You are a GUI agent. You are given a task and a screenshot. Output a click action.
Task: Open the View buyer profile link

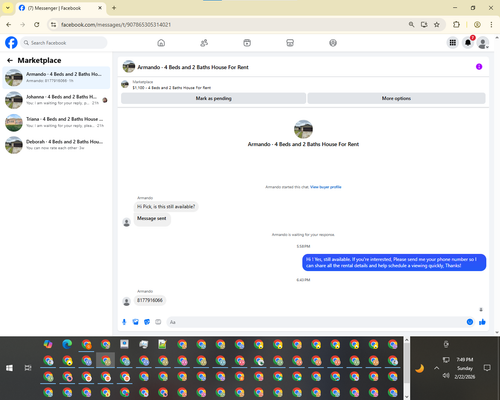pyautogui.click(x=326, y=187)
